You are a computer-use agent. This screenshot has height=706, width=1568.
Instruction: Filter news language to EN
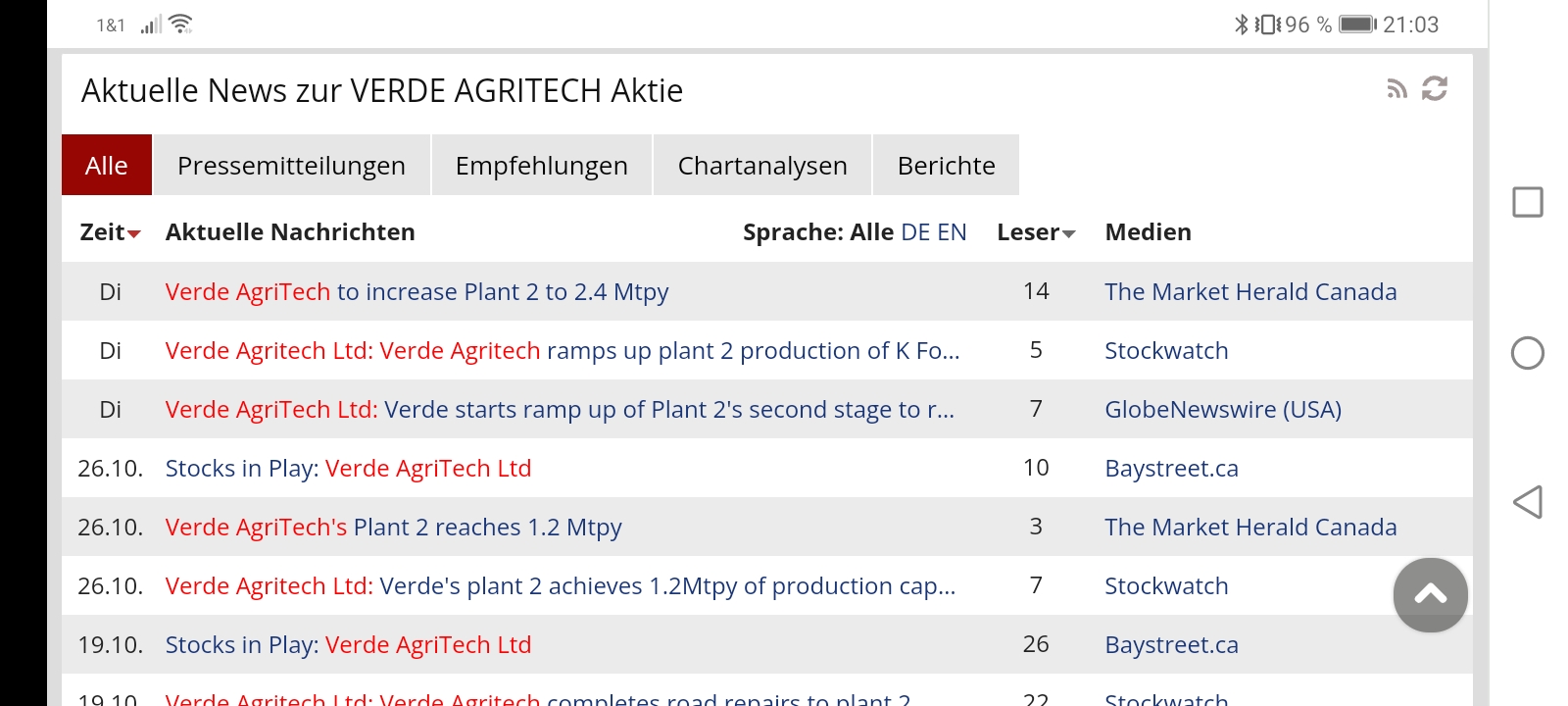point(951,232)
